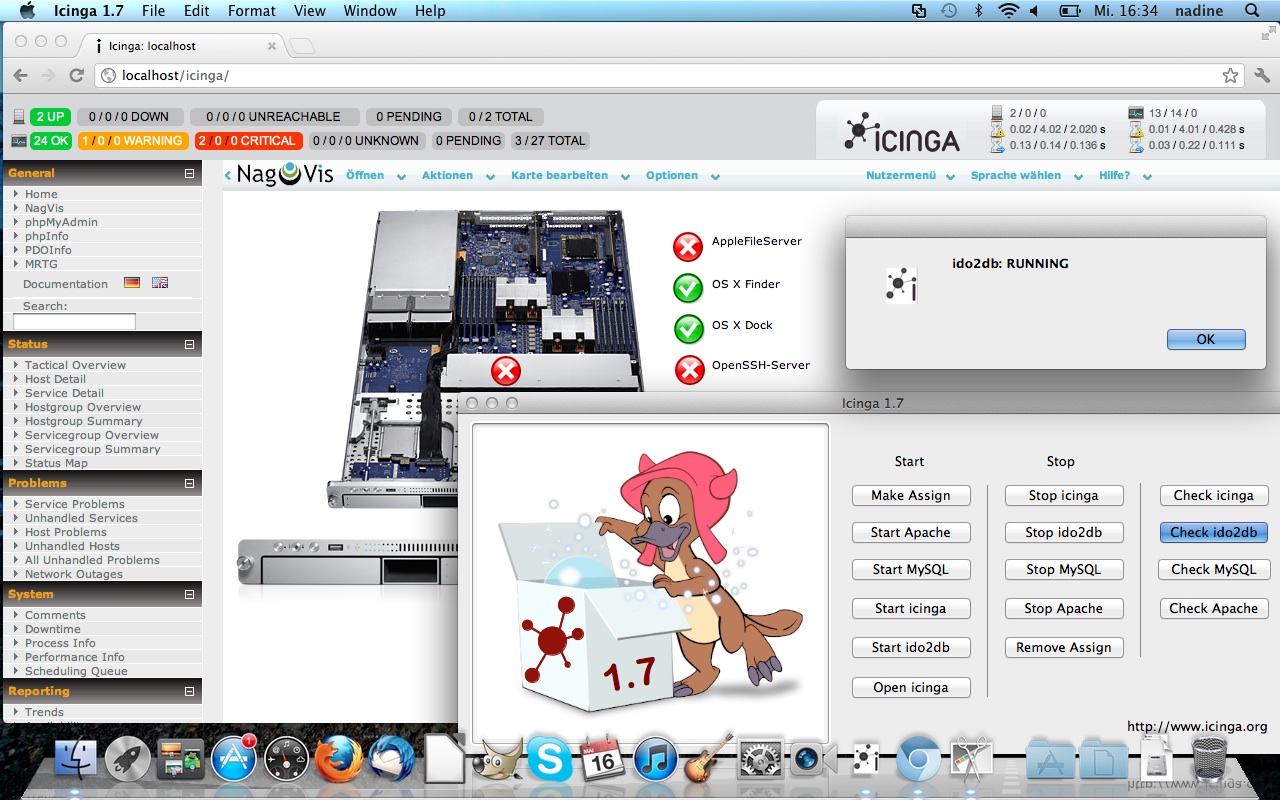Open App Store from the dock
The width and height of the screenshot is (1280, 800).
[x=235, y=758]
